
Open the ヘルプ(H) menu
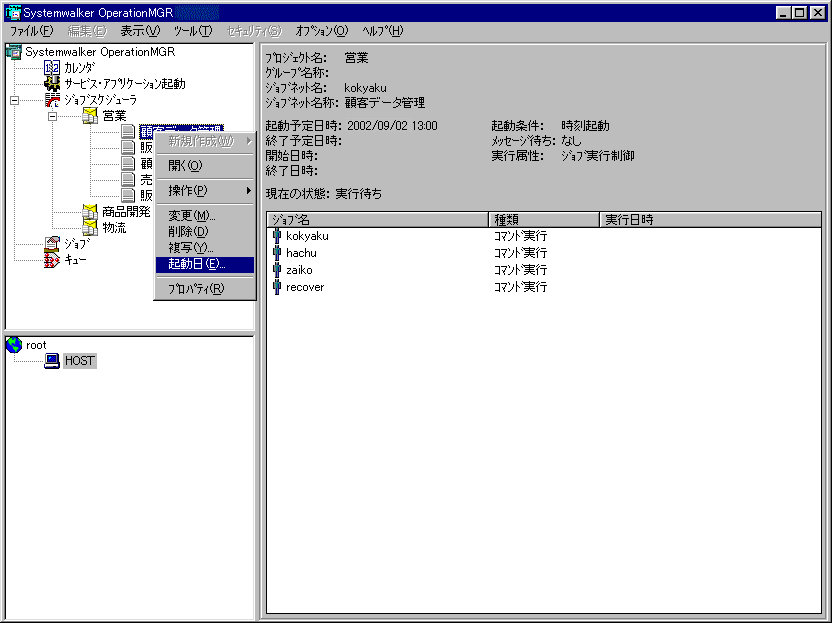tap(383, 31)
